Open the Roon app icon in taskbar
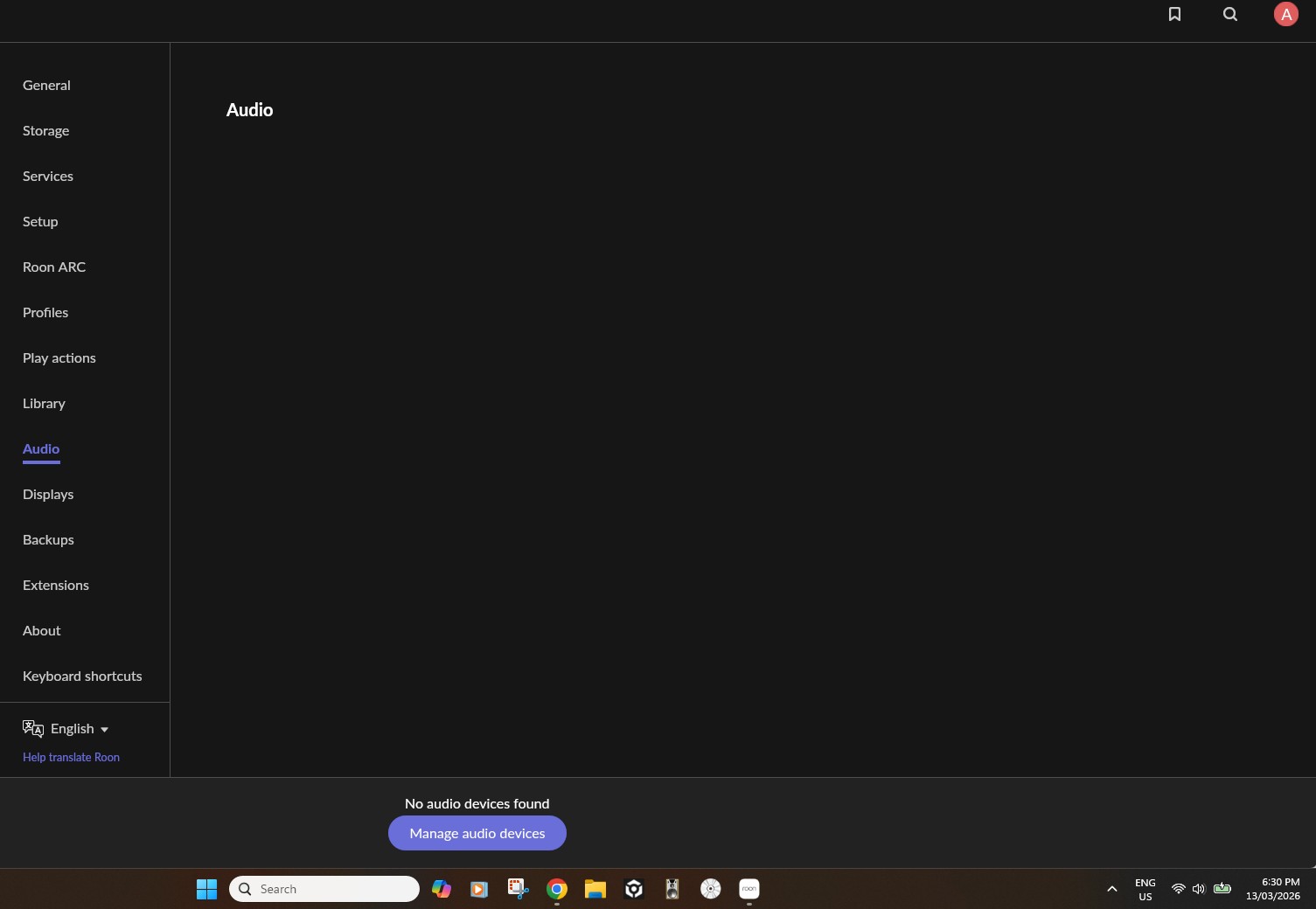 [749, 889]
